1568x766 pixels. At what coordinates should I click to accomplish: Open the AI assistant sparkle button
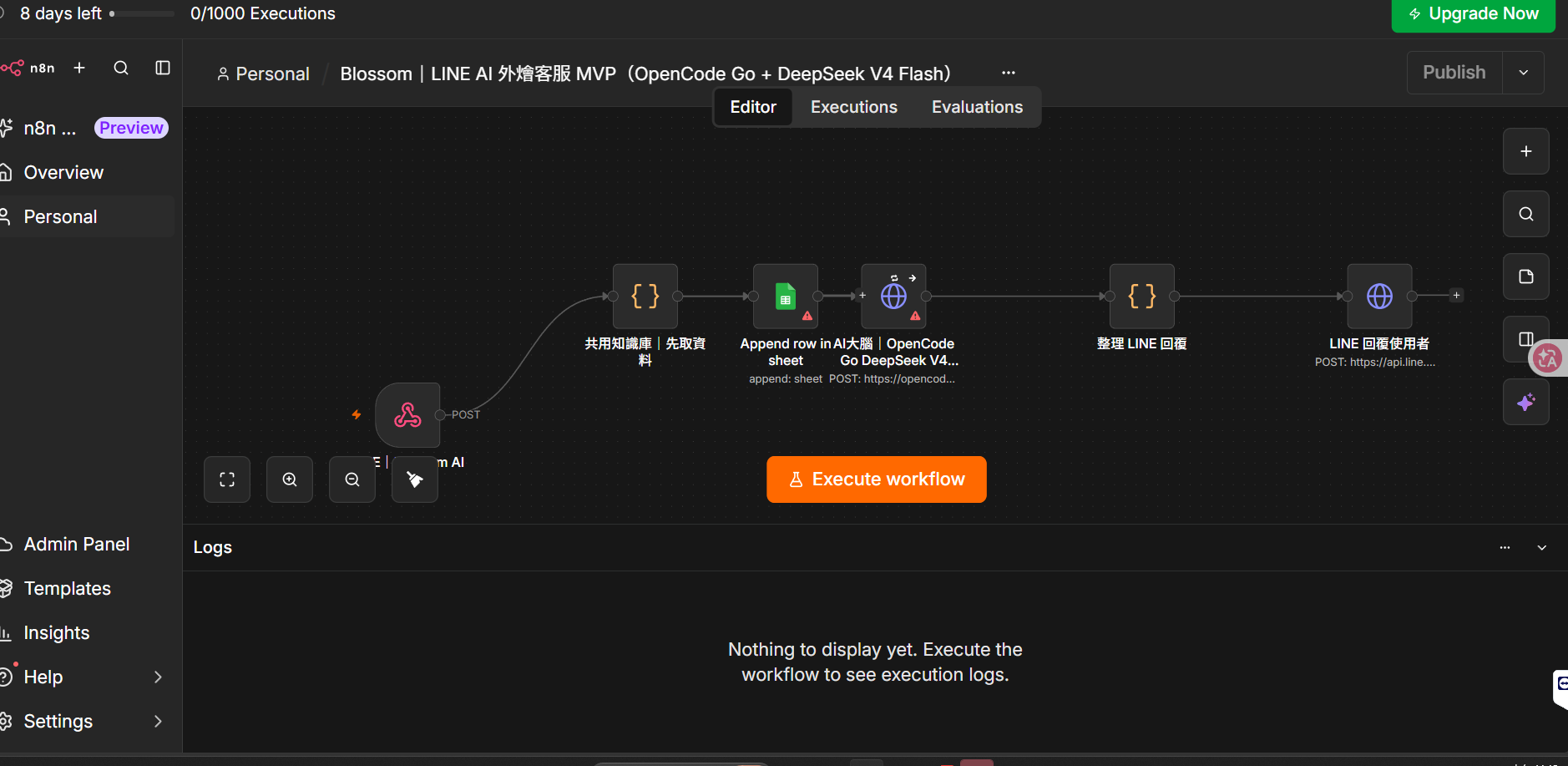(1526, 402)
